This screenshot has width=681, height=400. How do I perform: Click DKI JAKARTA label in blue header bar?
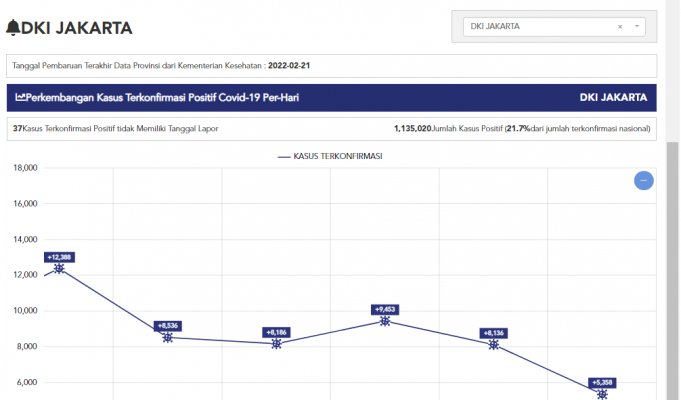pyautogui.click(x=614, y=98)
